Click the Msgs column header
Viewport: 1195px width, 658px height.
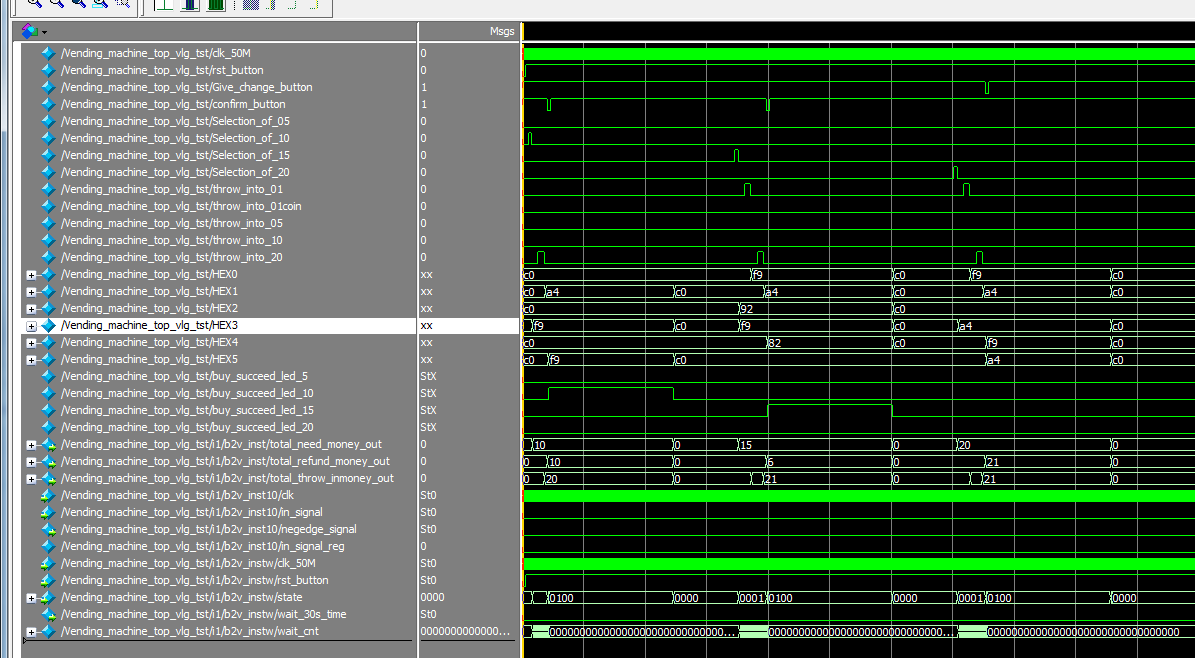pyautogui.click(x=502, y=32)
